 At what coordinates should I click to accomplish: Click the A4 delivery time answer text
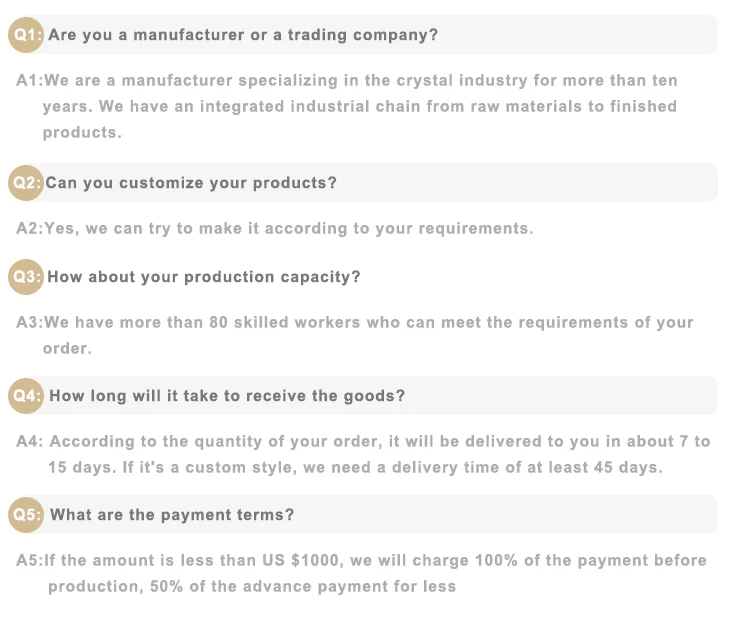363,455
